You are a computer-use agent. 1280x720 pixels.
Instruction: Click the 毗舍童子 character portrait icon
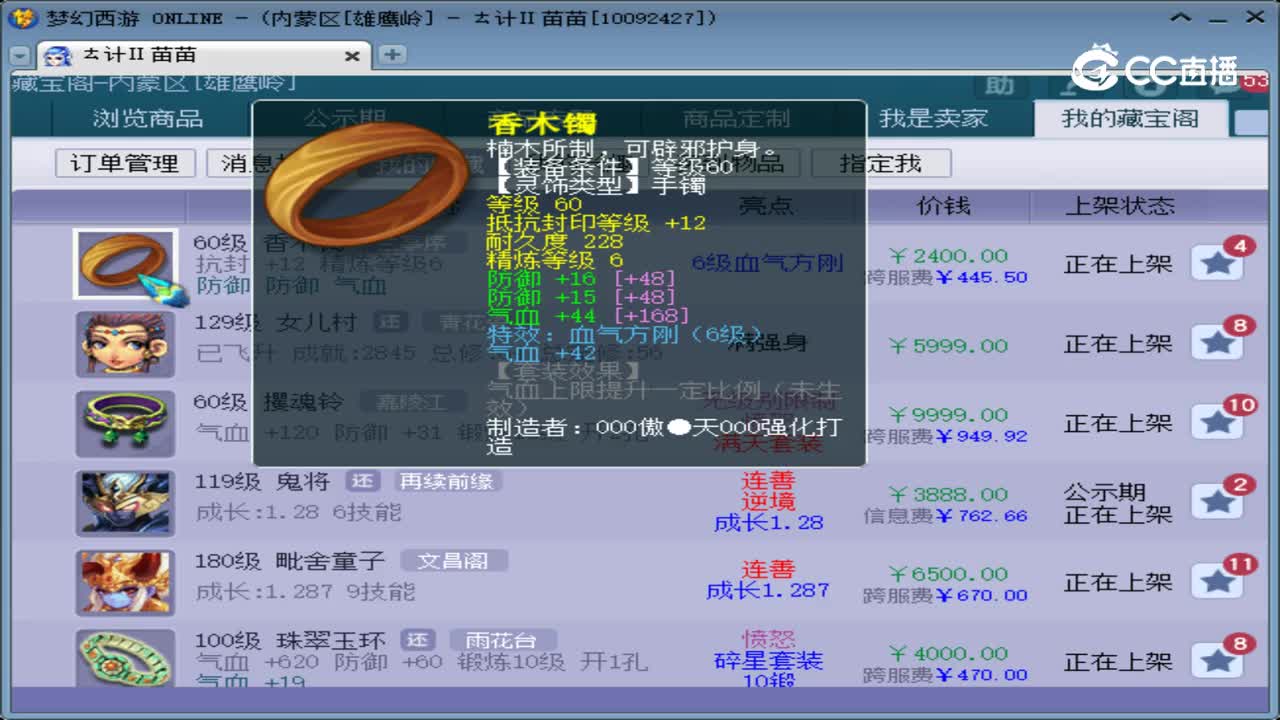pos(125,581)
